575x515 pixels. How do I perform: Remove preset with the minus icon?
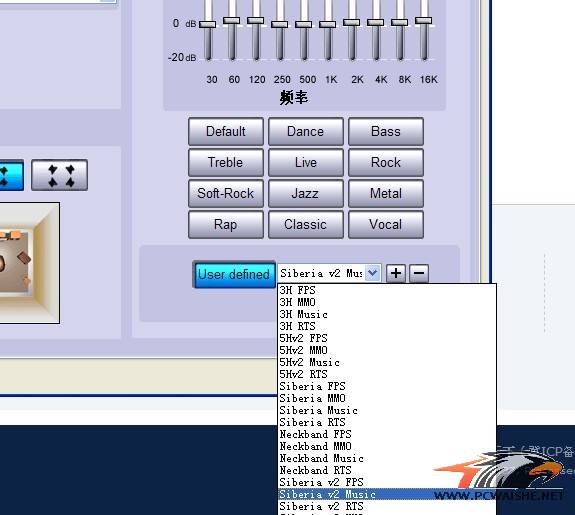(x=419, y=273)
